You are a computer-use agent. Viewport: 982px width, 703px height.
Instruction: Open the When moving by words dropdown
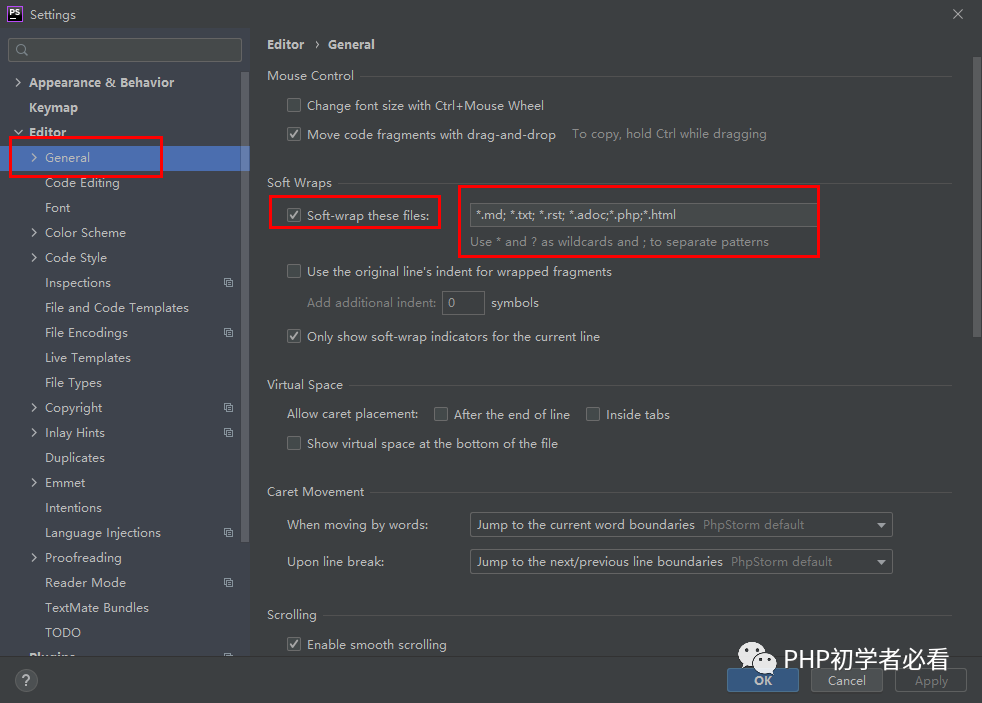pos(681,525)
